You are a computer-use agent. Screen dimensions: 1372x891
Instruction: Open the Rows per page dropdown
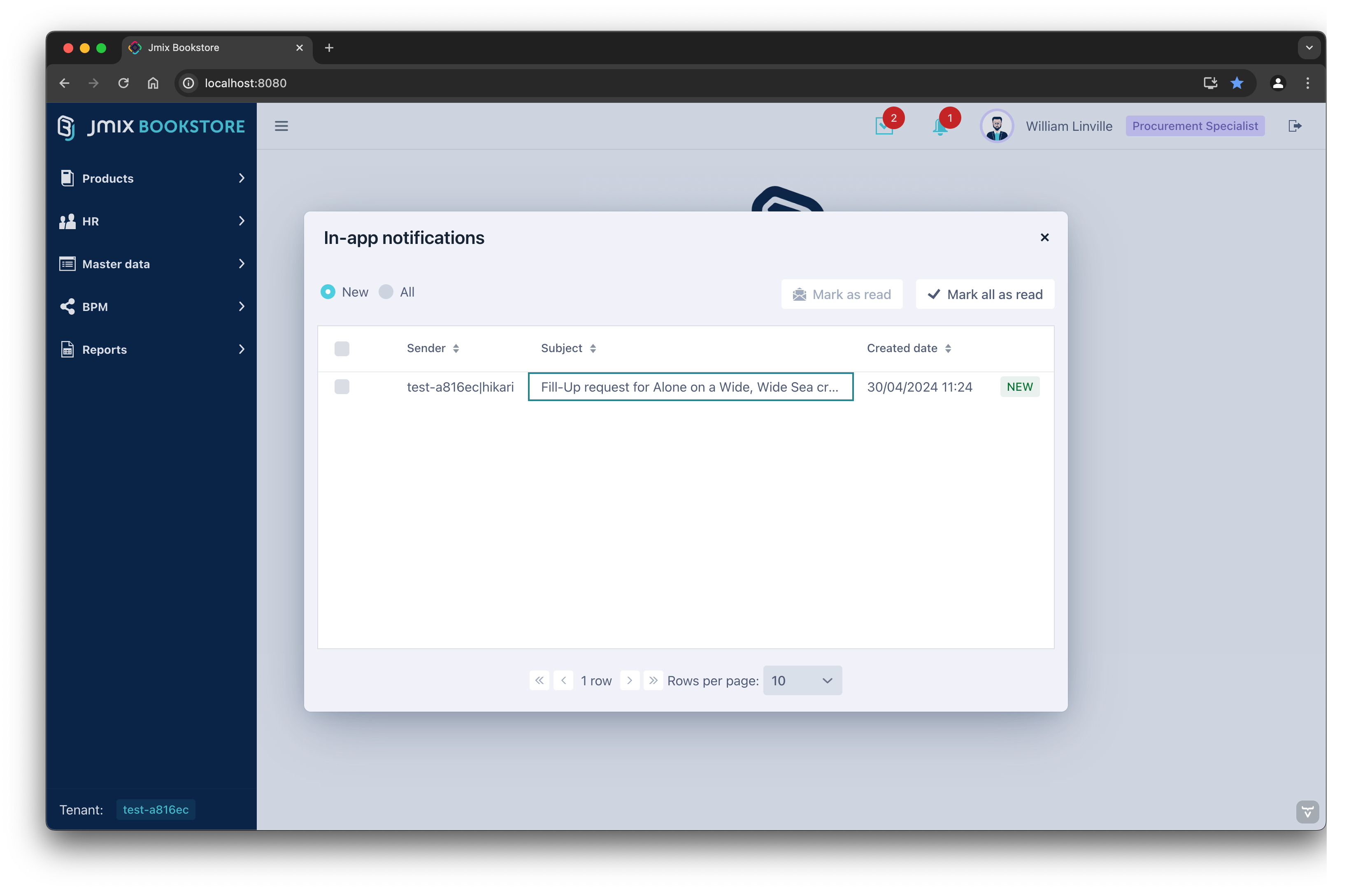(802, 681)
